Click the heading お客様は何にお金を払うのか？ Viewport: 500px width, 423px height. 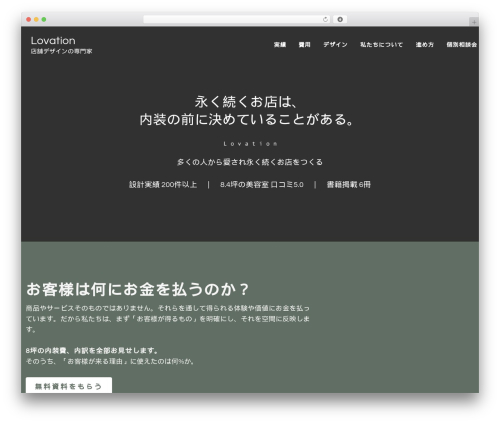[x=138, y=289]
